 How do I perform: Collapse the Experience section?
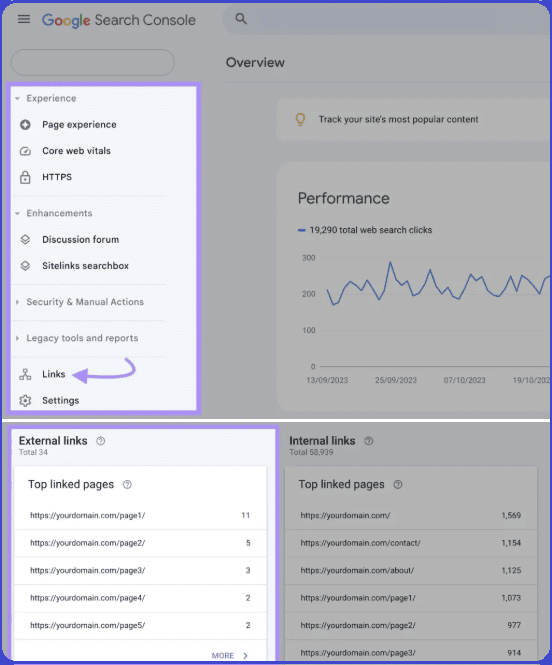click(x=17, y=98)
